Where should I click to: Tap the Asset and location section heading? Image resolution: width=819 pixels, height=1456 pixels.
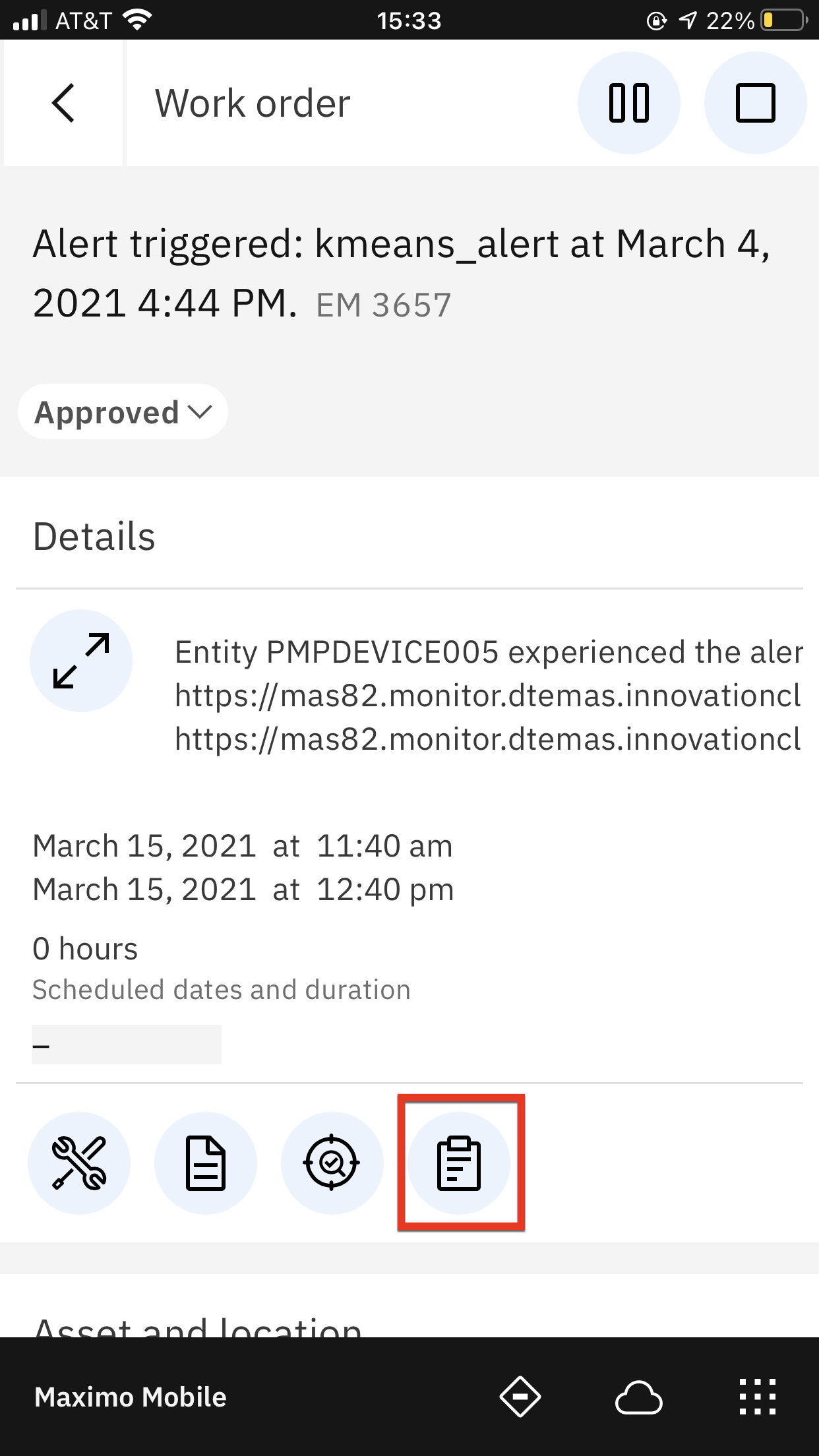click(x=198, y=1325)
